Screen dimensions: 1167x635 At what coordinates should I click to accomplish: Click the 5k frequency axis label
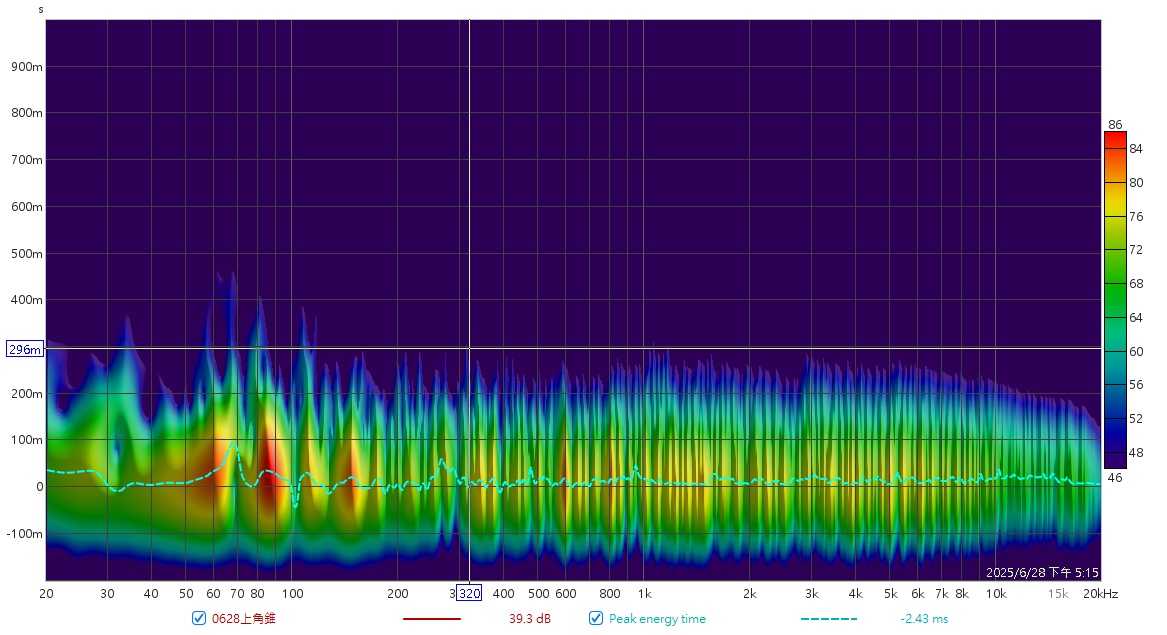tap(890, 593)
